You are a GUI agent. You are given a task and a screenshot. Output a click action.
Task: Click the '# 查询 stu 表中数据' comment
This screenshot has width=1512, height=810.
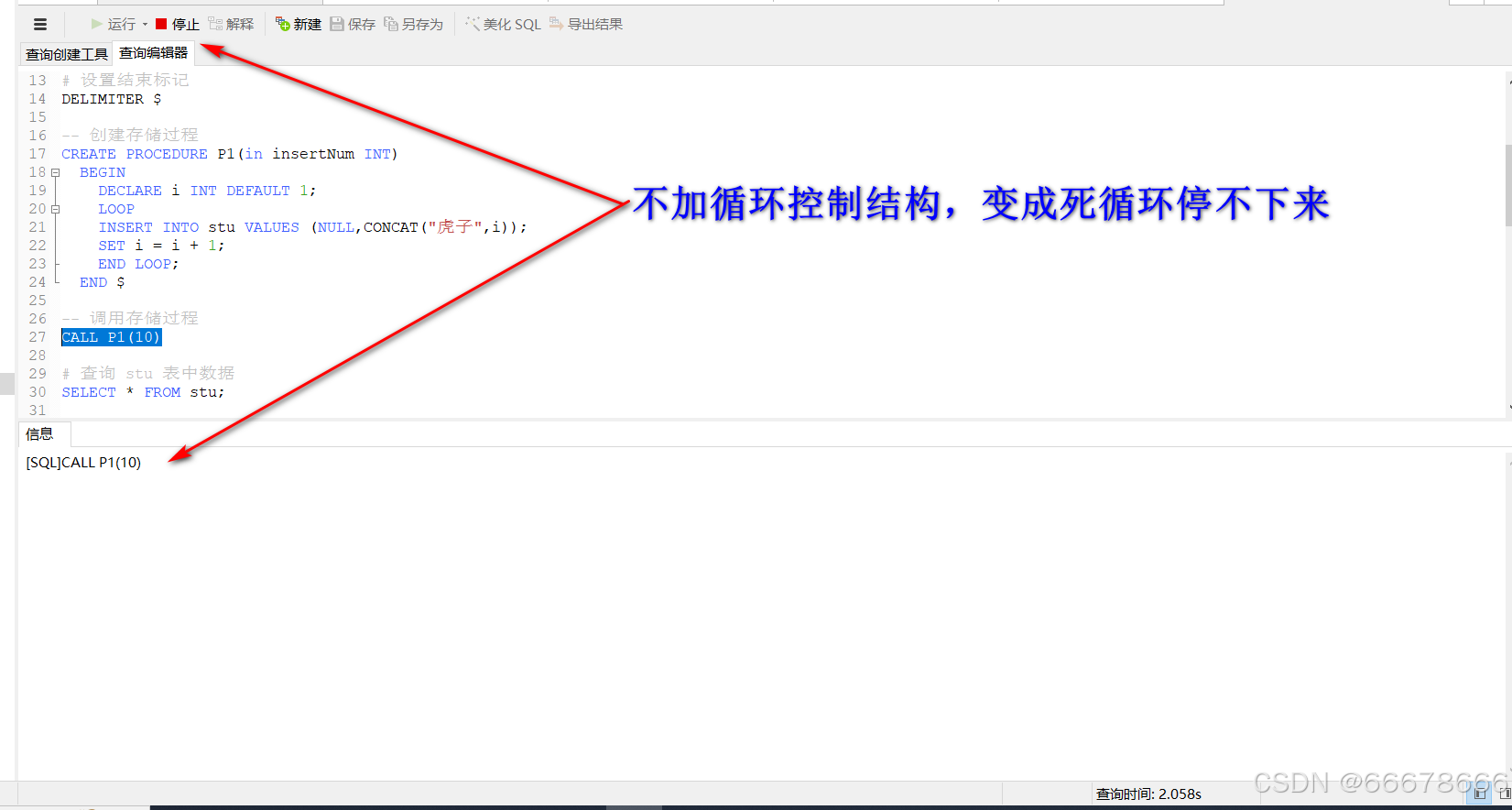tap(148, 374)
